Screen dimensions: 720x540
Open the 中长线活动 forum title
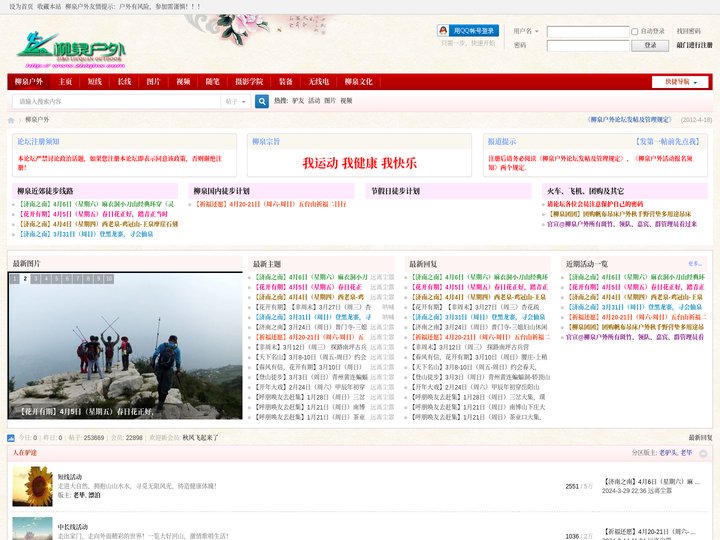coord(73,527)
